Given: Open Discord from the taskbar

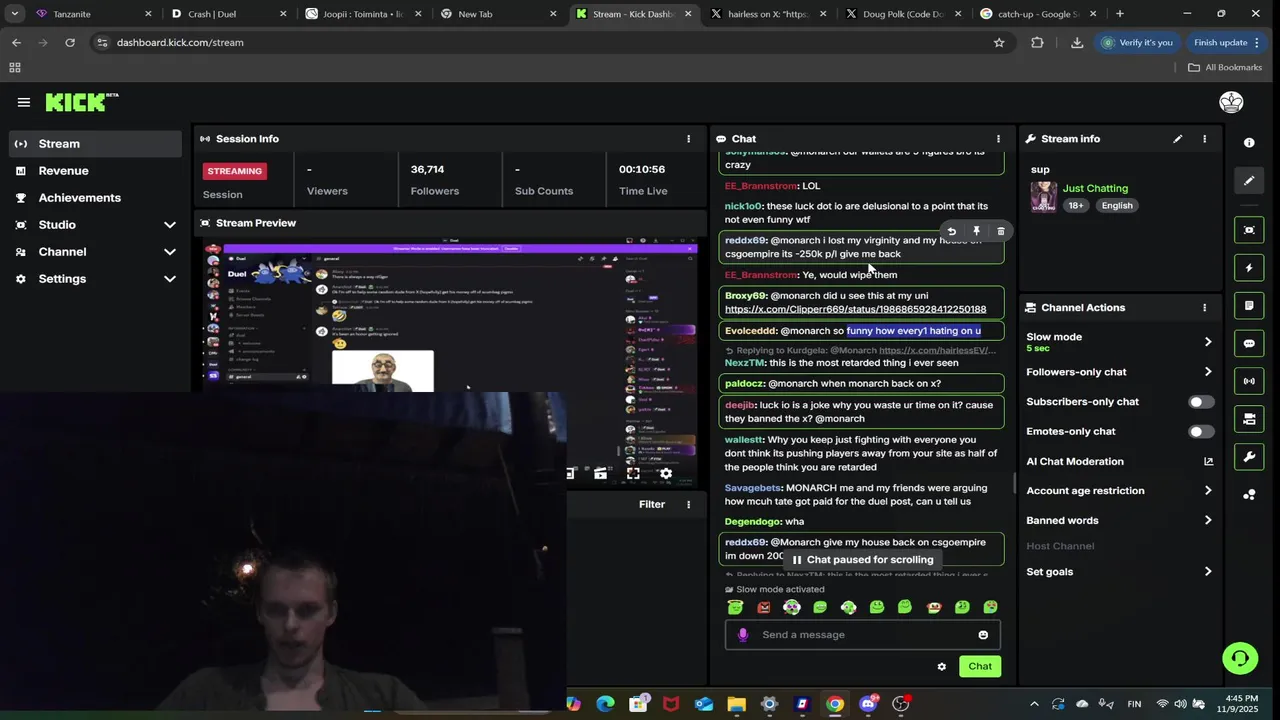Looking at the screenshot, I should (868, 704).
